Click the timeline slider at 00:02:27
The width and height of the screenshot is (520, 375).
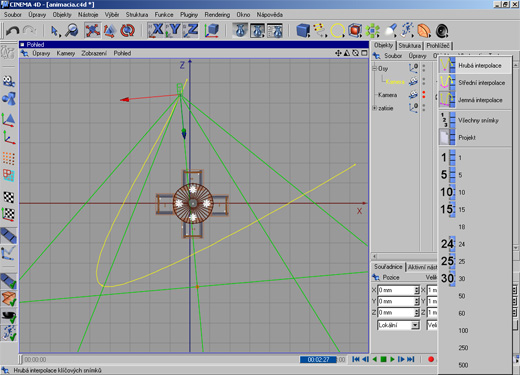point(318,360)
